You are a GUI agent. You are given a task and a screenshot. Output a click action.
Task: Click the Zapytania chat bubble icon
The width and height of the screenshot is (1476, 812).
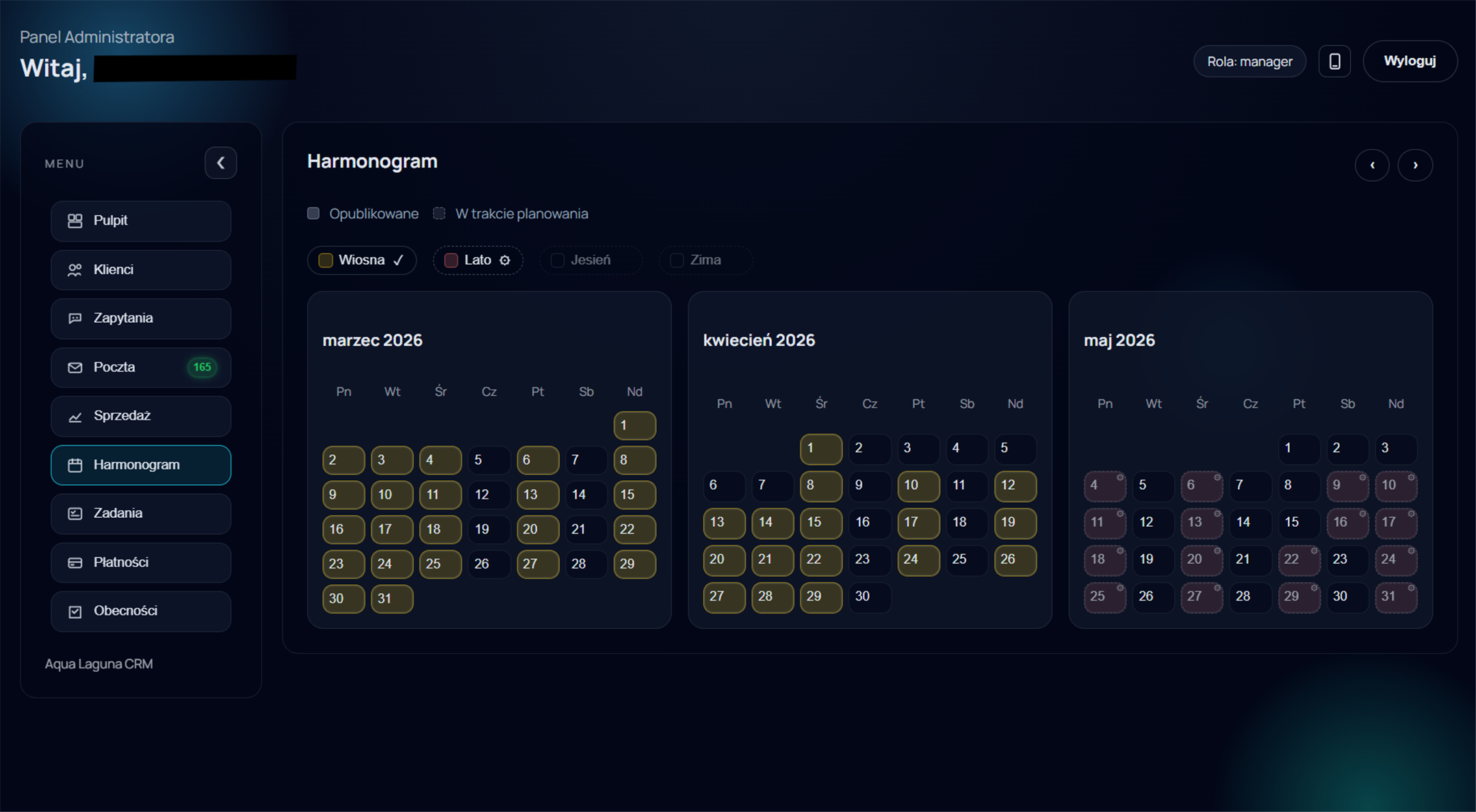point(75,318)
